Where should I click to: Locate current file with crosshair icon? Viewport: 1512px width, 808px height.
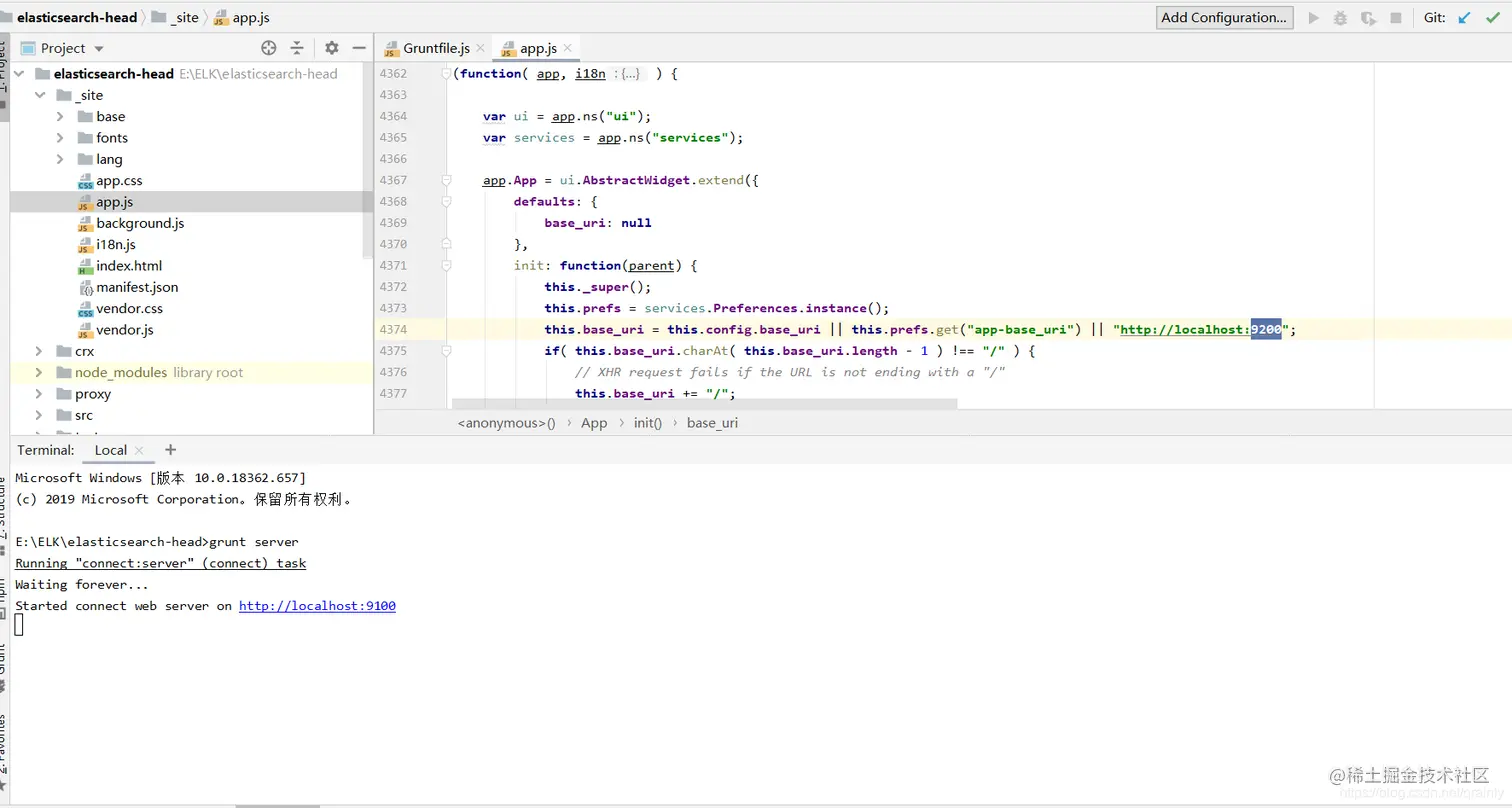click(268, 48)
